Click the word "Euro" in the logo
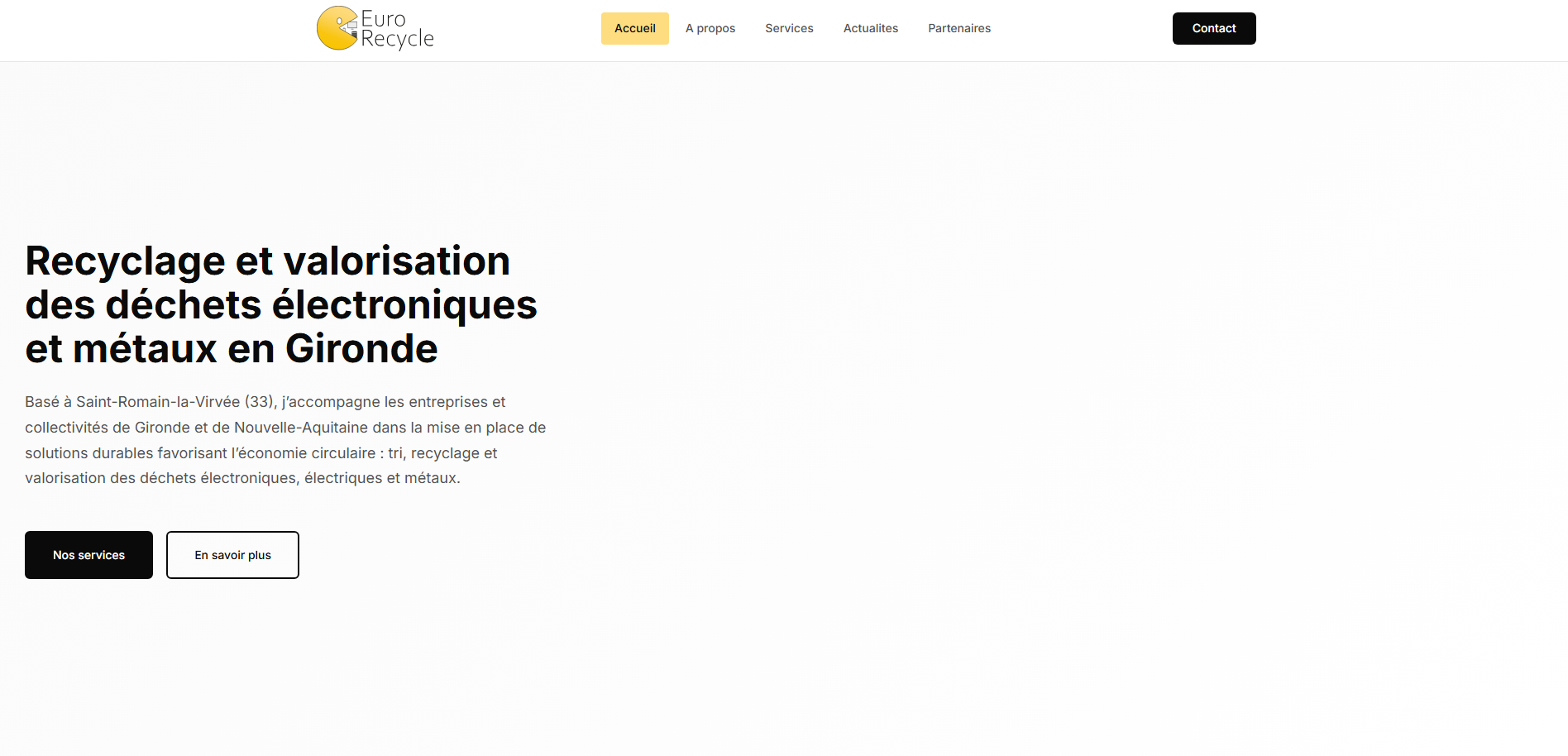The image size is (1568, 756). 383,18
